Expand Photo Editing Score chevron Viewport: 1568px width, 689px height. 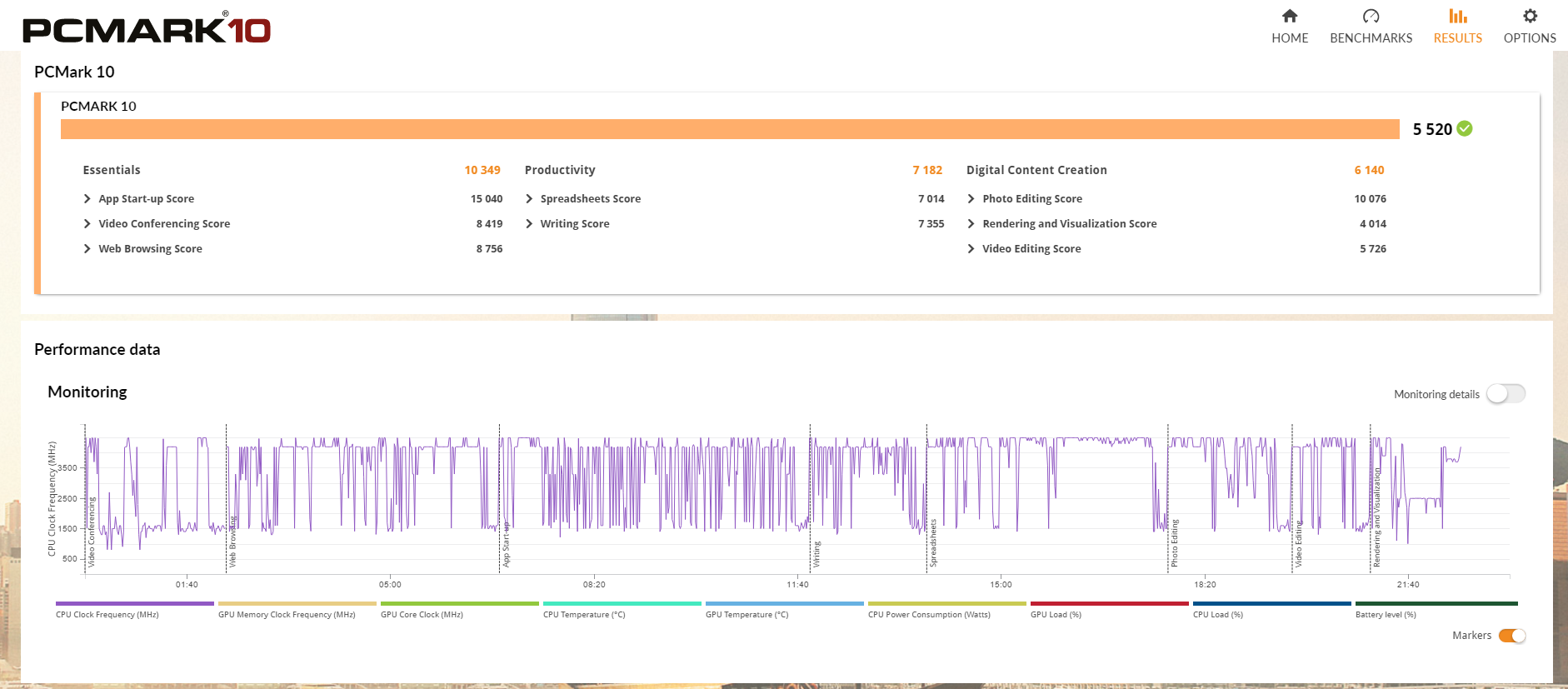tap(971, 198)
